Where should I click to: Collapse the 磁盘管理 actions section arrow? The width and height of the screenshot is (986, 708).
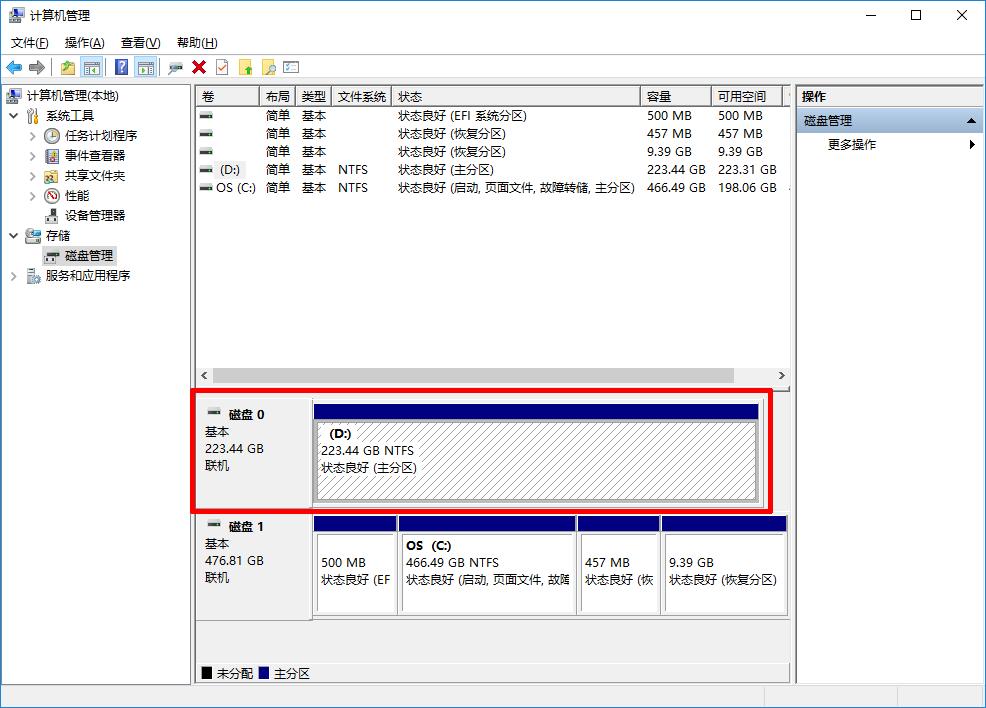point(971,121)
